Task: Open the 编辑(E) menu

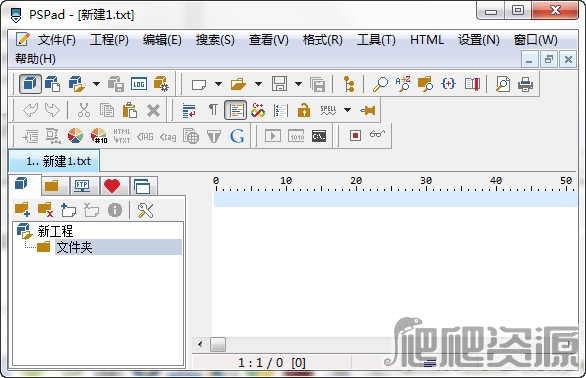Action: click(x=162, y=40)
